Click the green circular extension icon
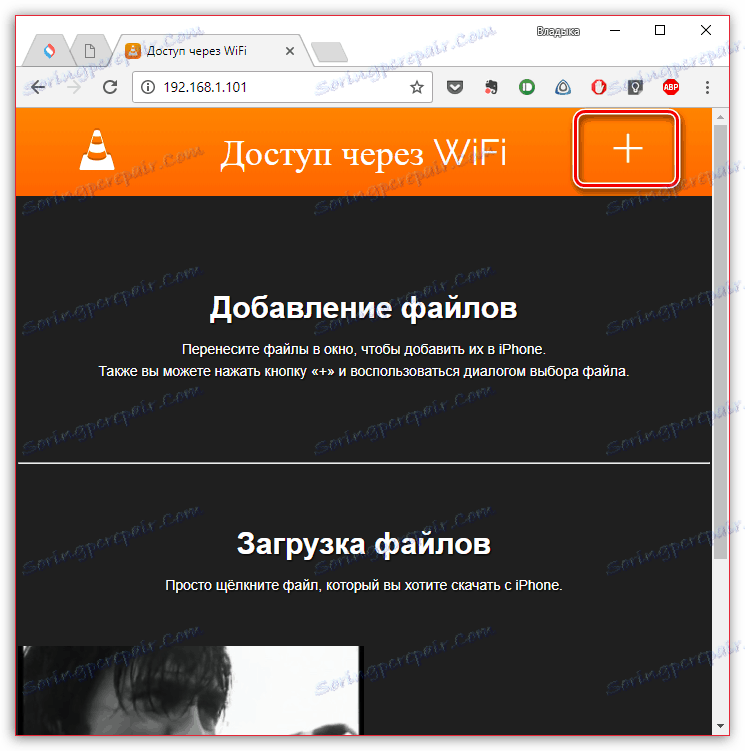 coord(527,87)
